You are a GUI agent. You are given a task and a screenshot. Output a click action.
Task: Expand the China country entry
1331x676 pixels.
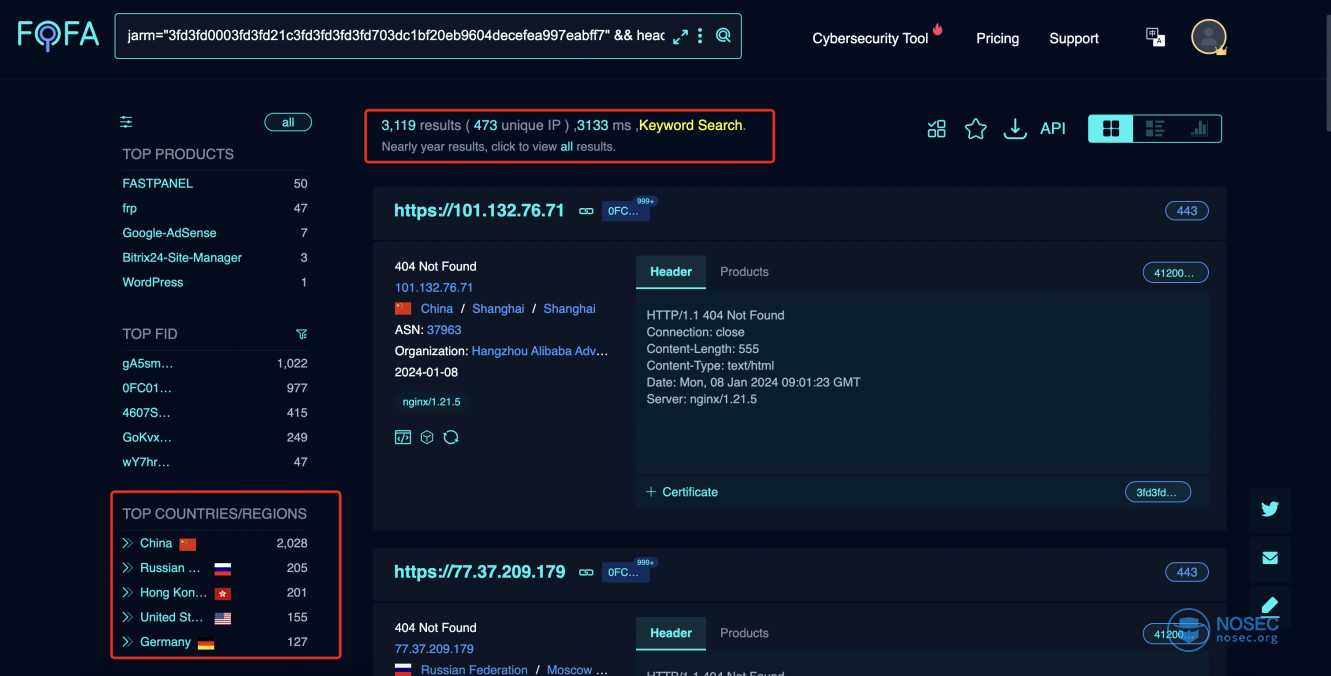(128, 543)
